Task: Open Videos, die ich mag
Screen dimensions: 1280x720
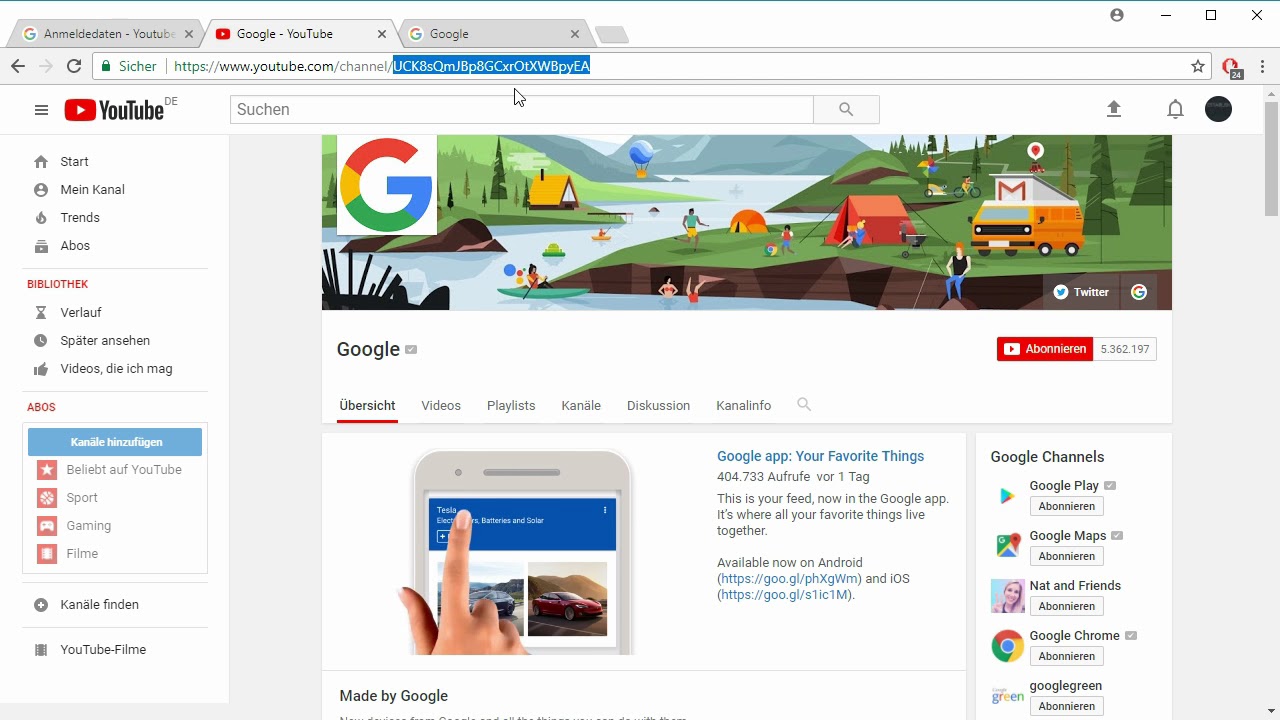Action: click(x=115, y=369)
